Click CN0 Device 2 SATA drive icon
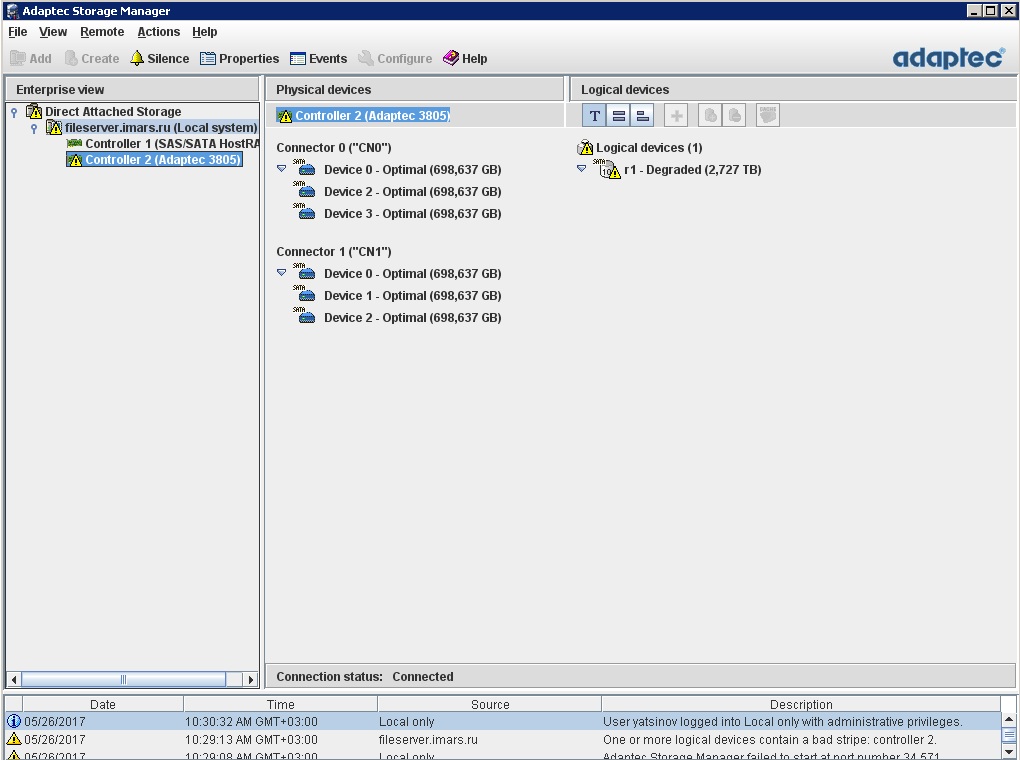This screenshot has height=760, width=1020. click(304, 191)
